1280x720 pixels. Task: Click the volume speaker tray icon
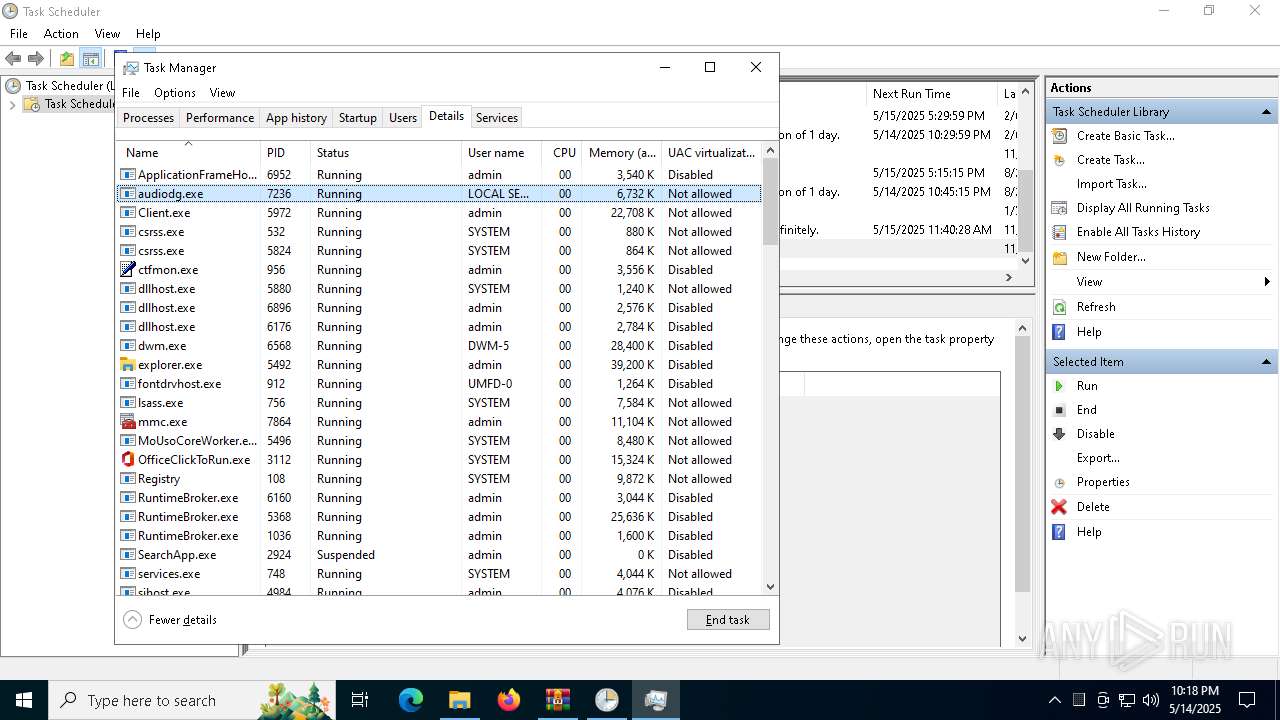point(1150,700)
